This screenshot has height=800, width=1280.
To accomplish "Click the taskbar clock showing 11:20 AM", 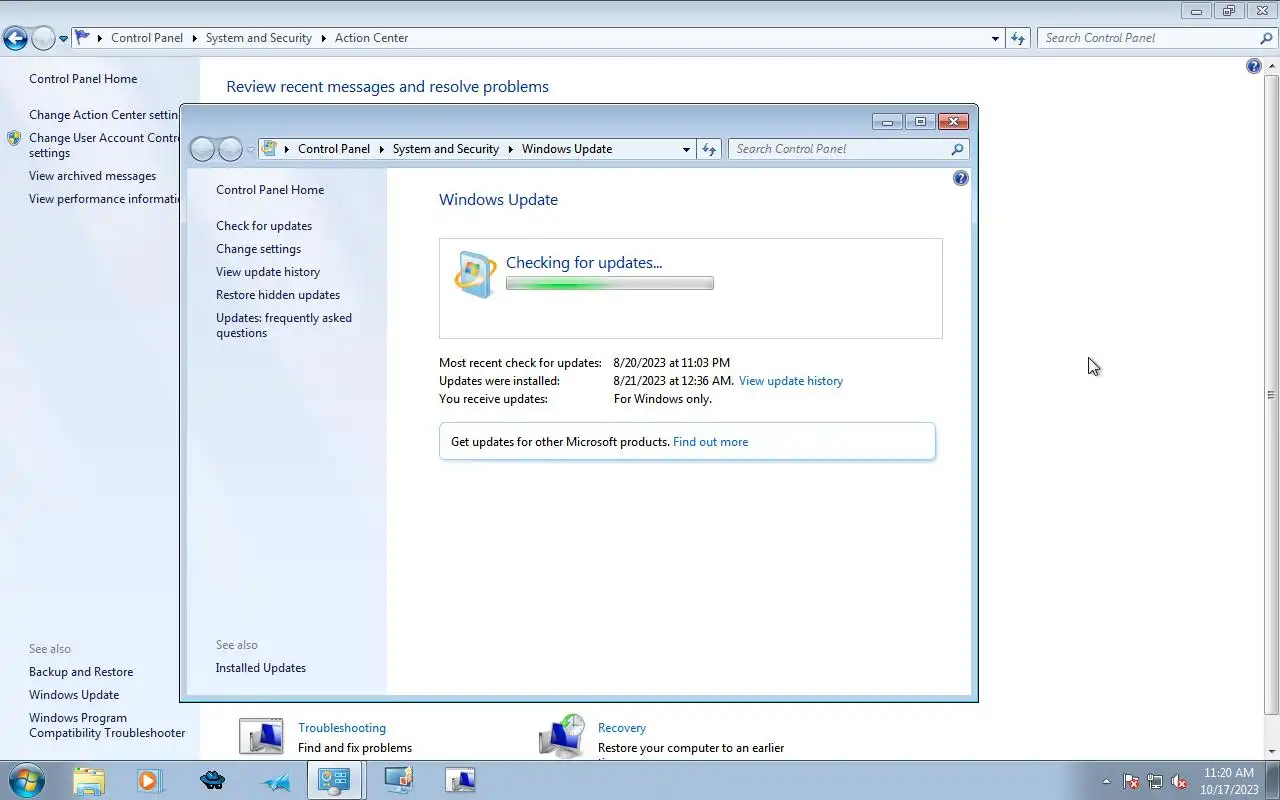I will (1229, 773).
